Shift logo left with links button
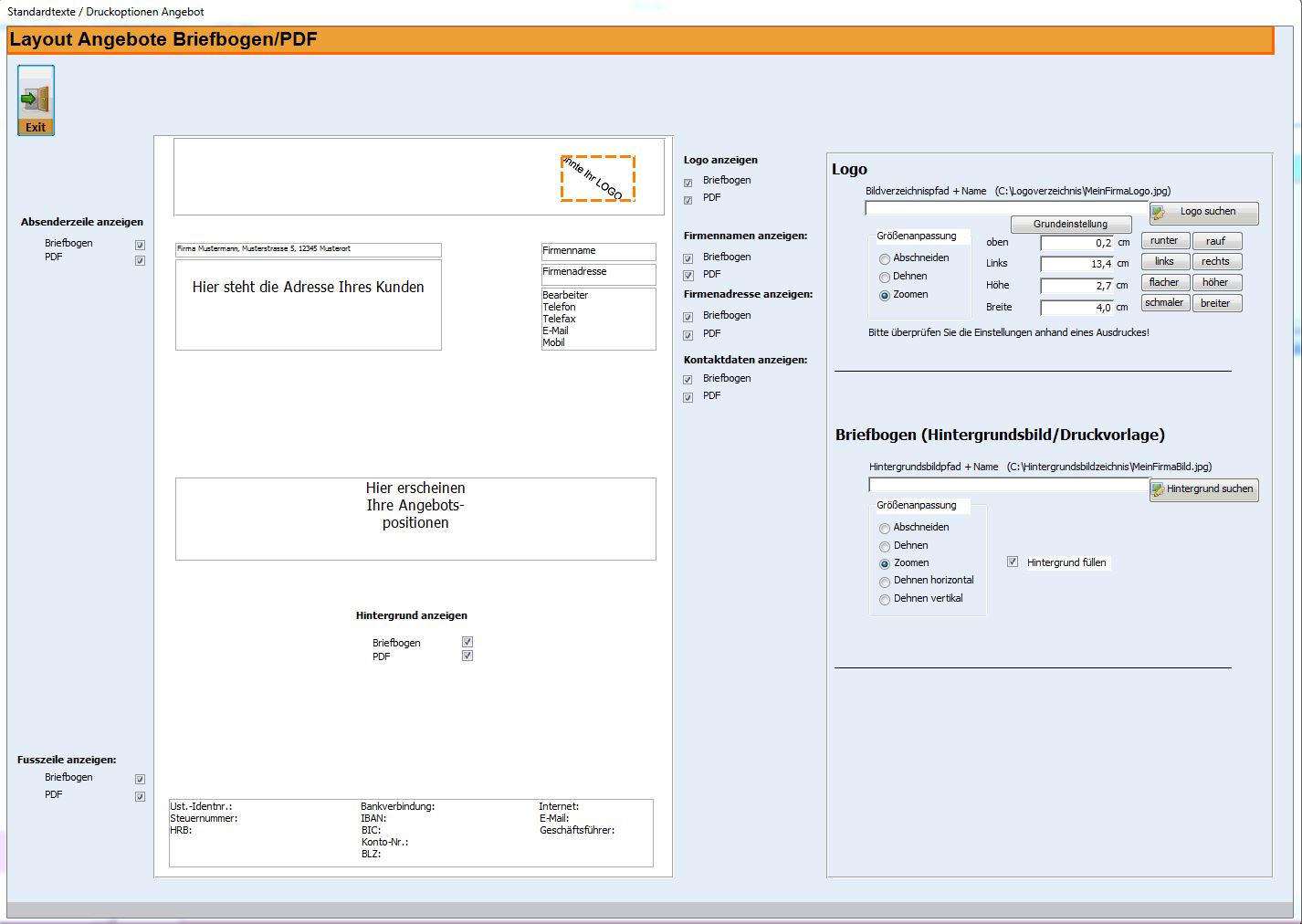The image size is (1302, 924). (1165, 262)
